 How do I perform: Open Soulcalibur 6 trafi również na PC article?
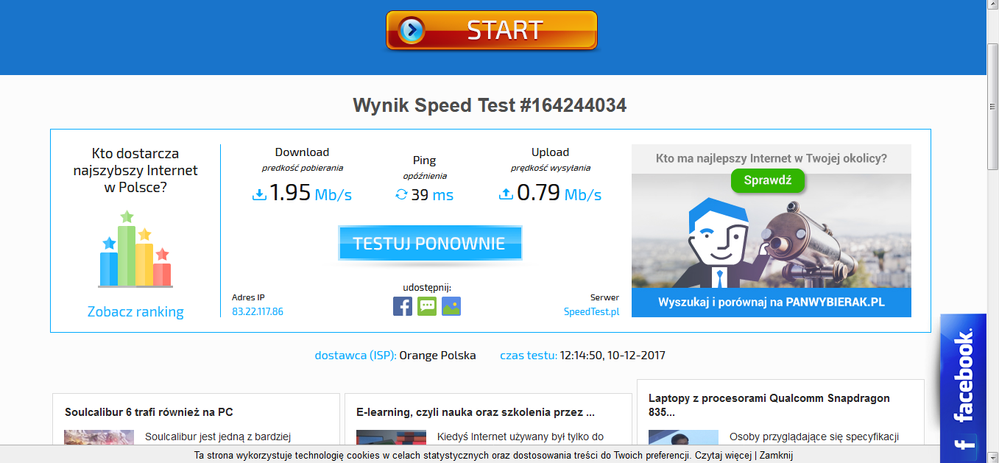[x=148, y=412]
